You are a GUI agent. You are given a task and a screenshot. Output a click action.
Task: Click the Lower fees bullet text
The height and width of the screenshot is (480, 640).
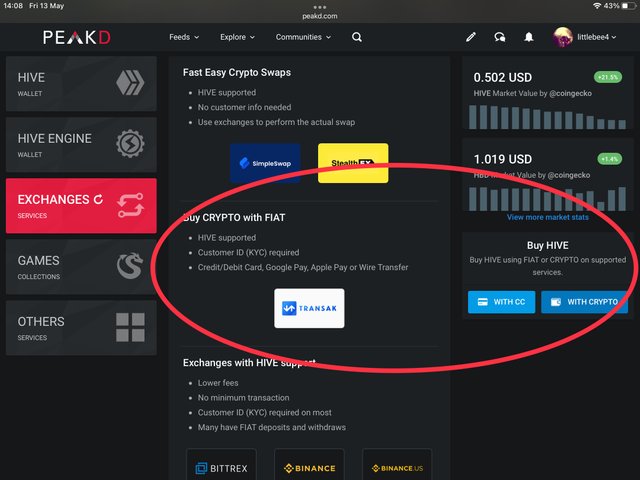pyautogui.click(x=218, y=383)
